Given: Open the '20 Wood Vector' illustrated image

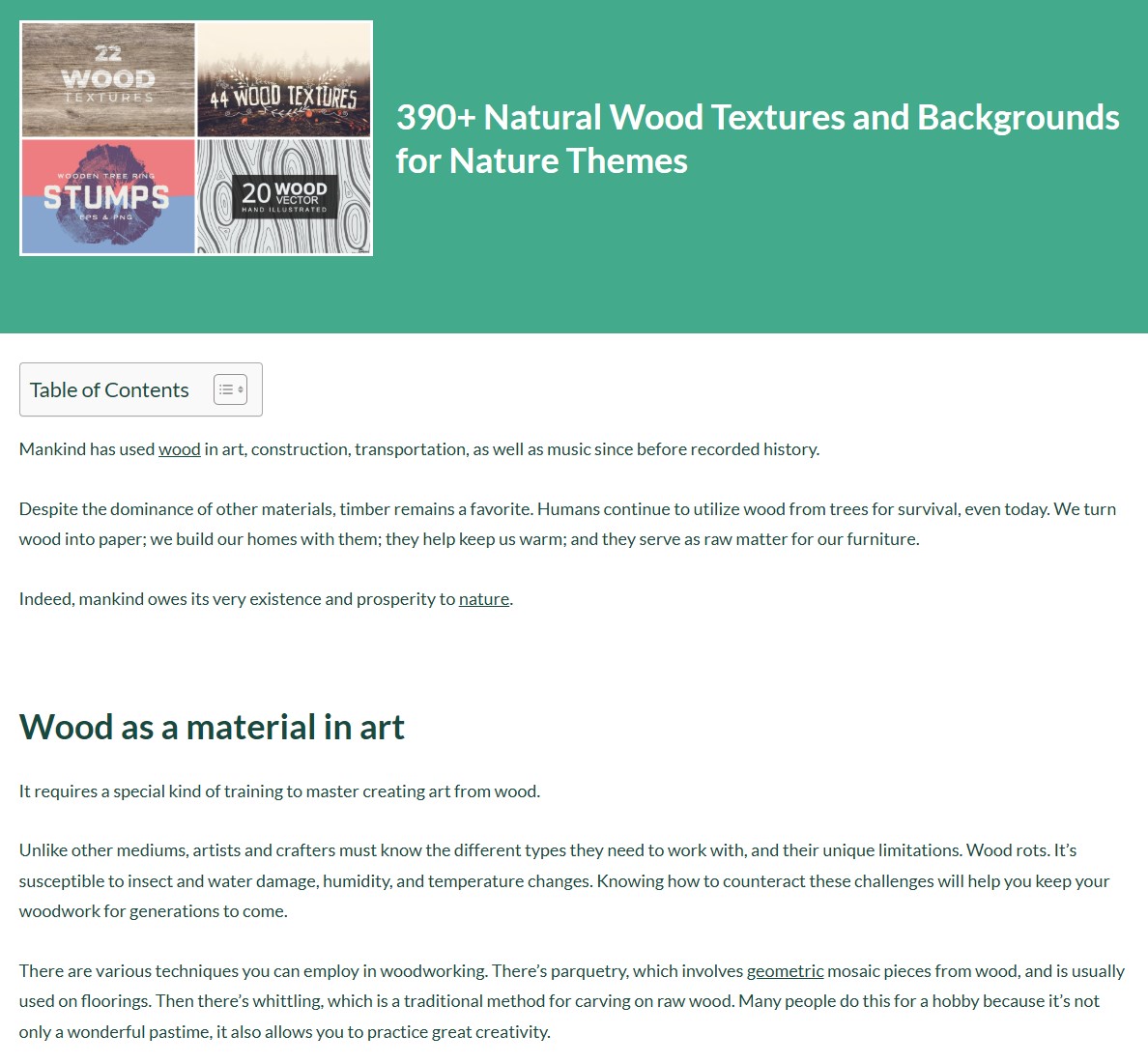Looking at the screenshot, I should click(x=284, y=196).
